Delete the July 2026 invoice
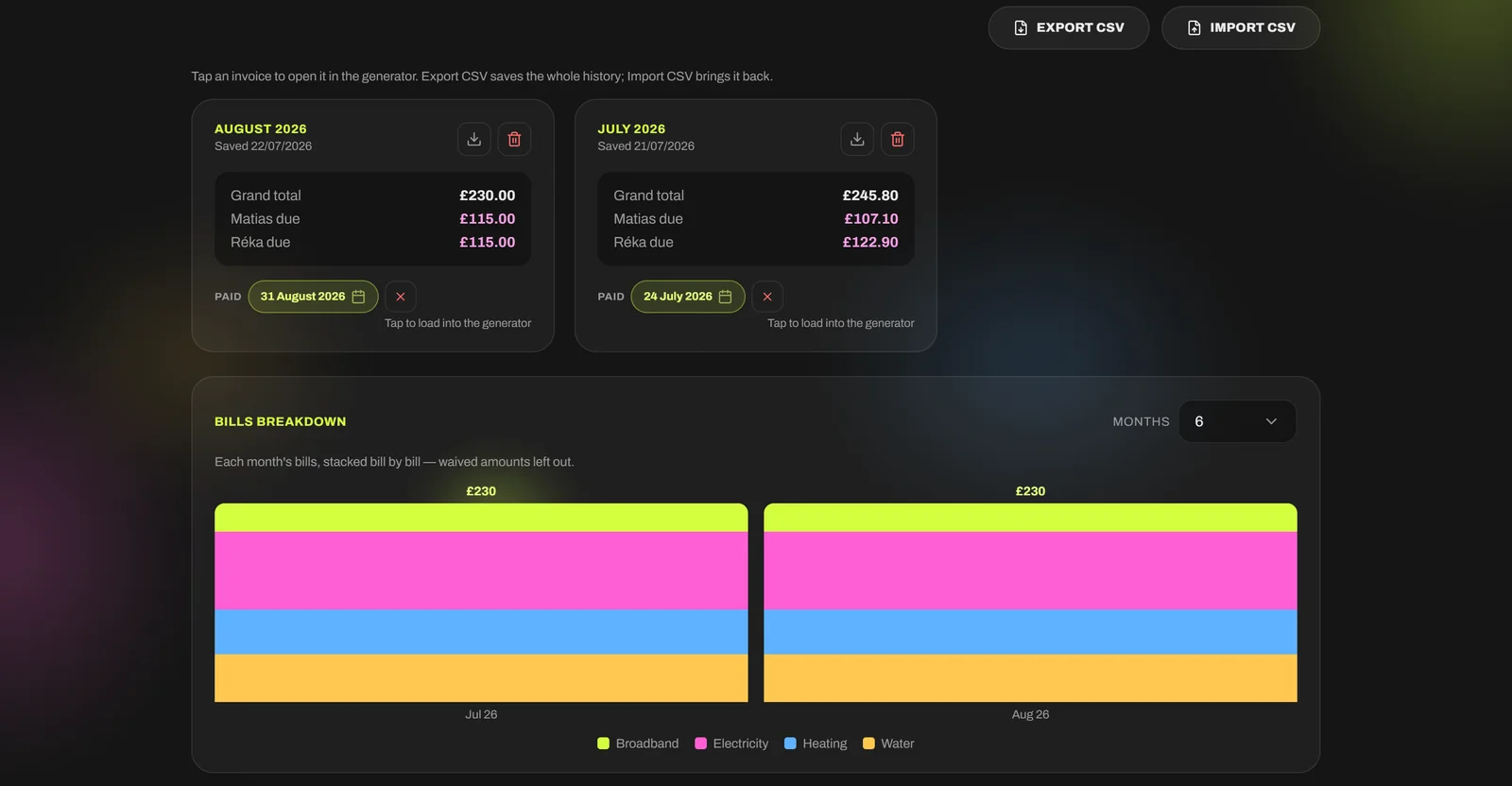The width and height of the screenshot is (1512, 786). click(898, 139)
